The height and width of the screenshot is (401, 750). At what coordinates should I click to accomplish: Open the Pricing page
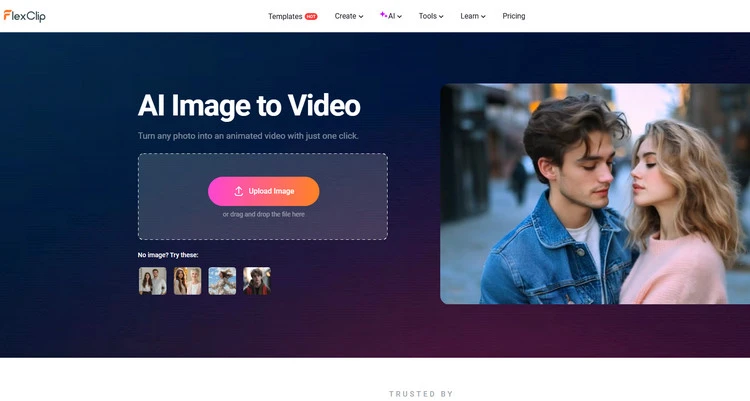click(514, 16)
